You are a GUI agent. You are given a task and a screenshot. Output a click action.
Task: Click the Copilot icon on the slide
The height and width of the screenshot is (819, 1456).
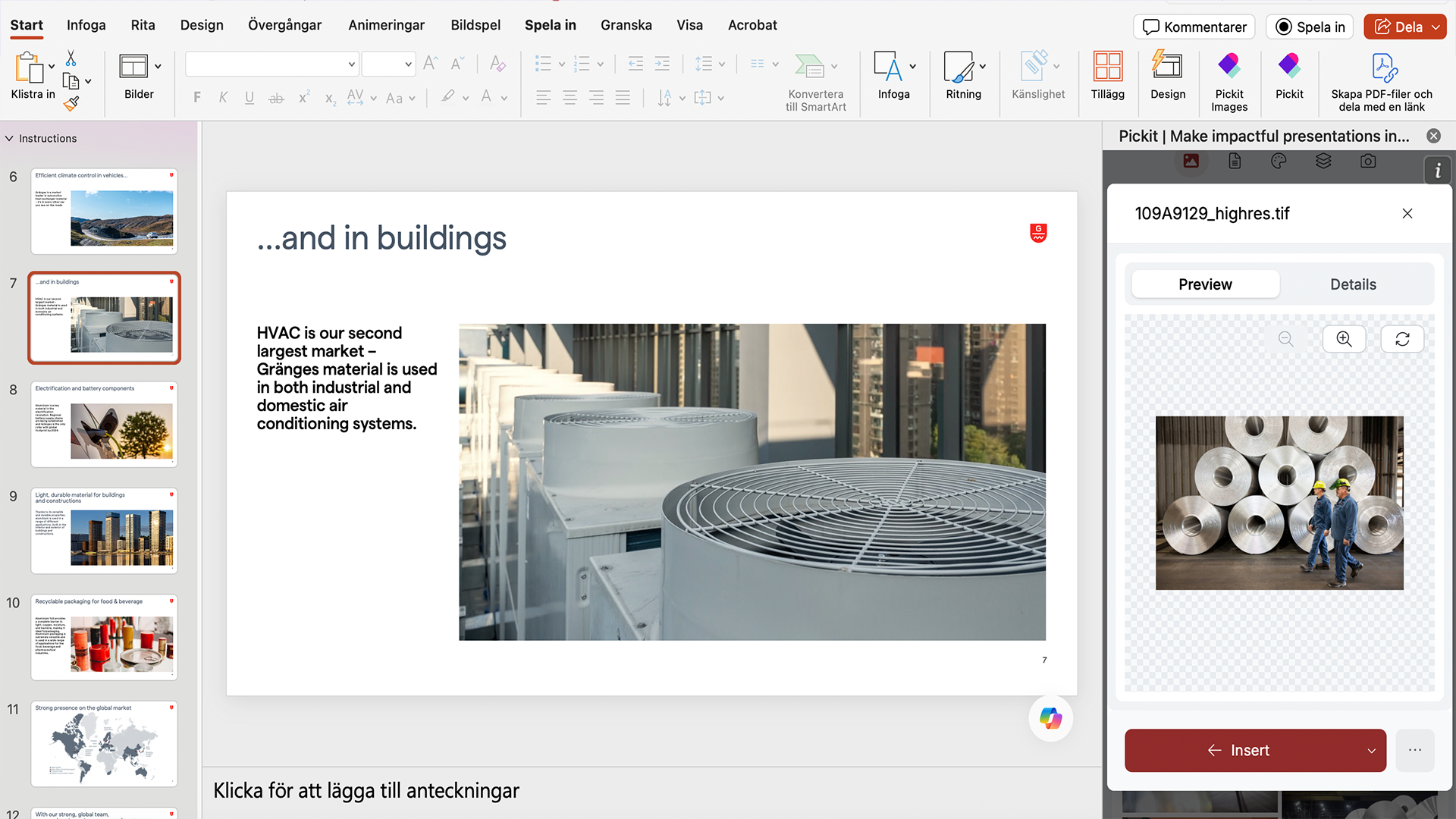point(1050,718)
